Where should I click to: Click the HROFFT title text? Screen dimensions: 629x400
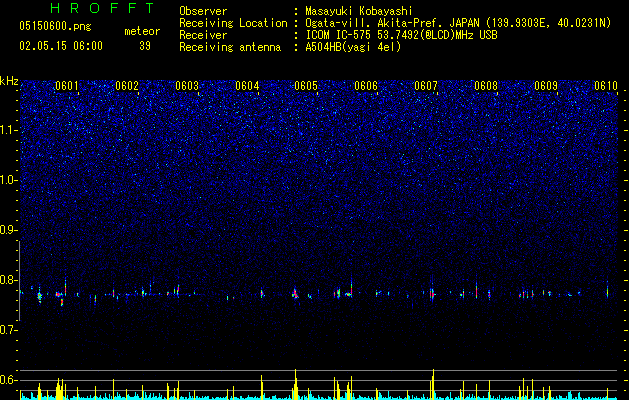[x=102, y=8]
